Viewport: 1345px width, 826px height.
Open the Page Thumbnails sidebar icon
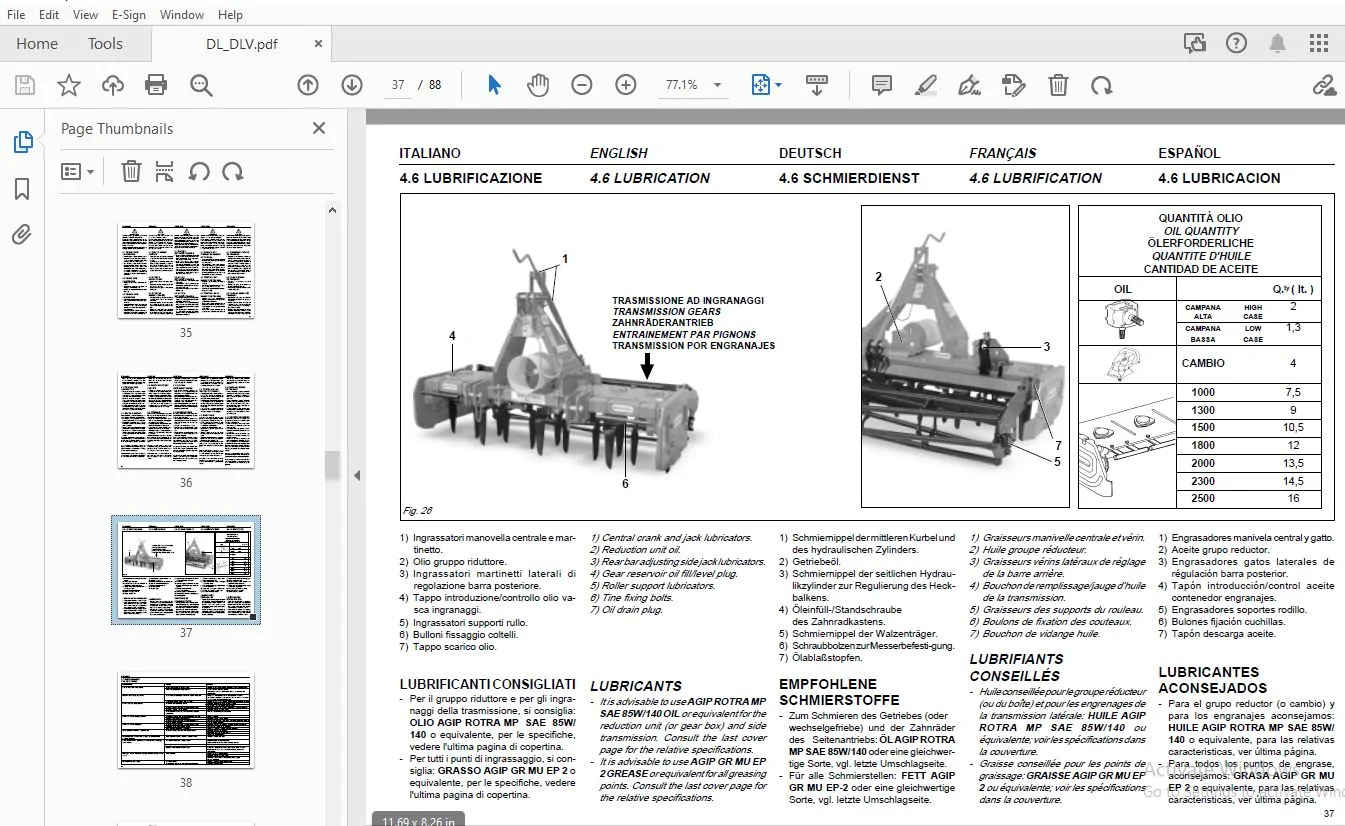tap(22, 143)
